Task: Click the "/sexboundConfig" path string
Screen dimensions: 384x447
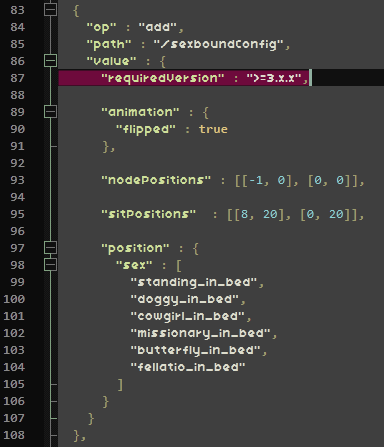Action: (219, 44)
